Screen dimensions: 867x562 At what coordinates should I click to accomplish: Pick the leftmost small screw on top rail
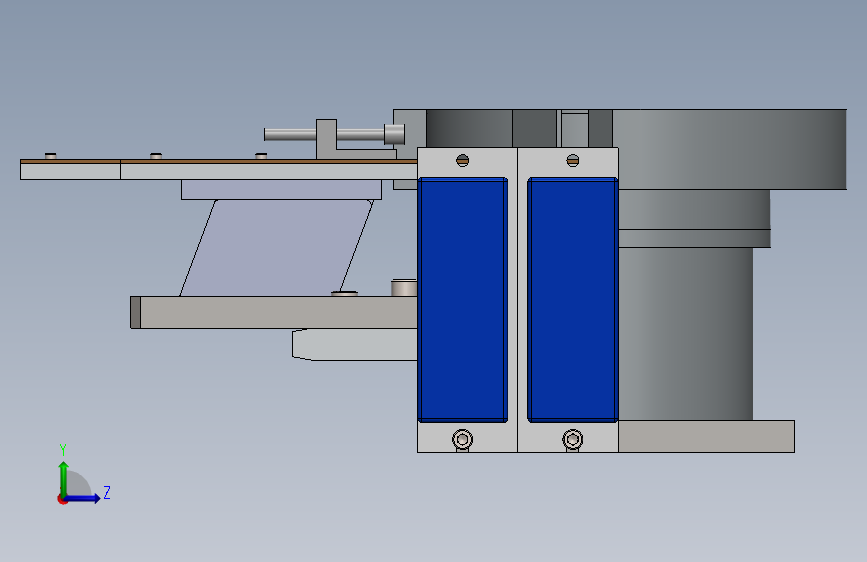coord(50,156)
